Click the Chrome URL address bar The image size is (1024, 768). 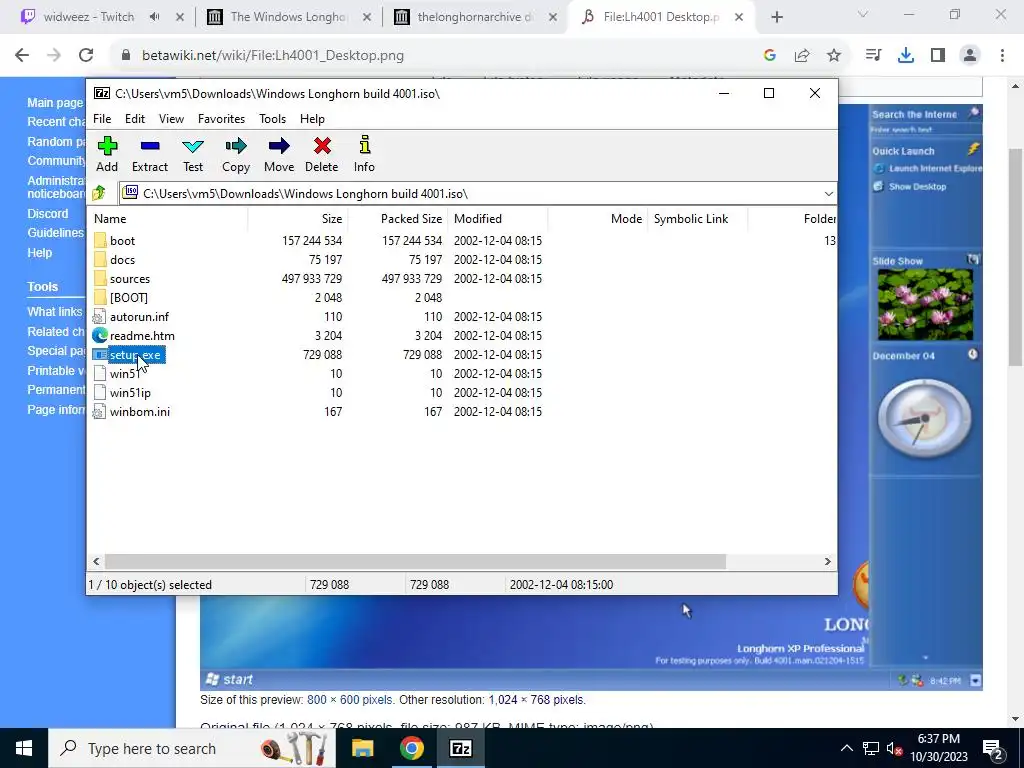pos(438,56)
